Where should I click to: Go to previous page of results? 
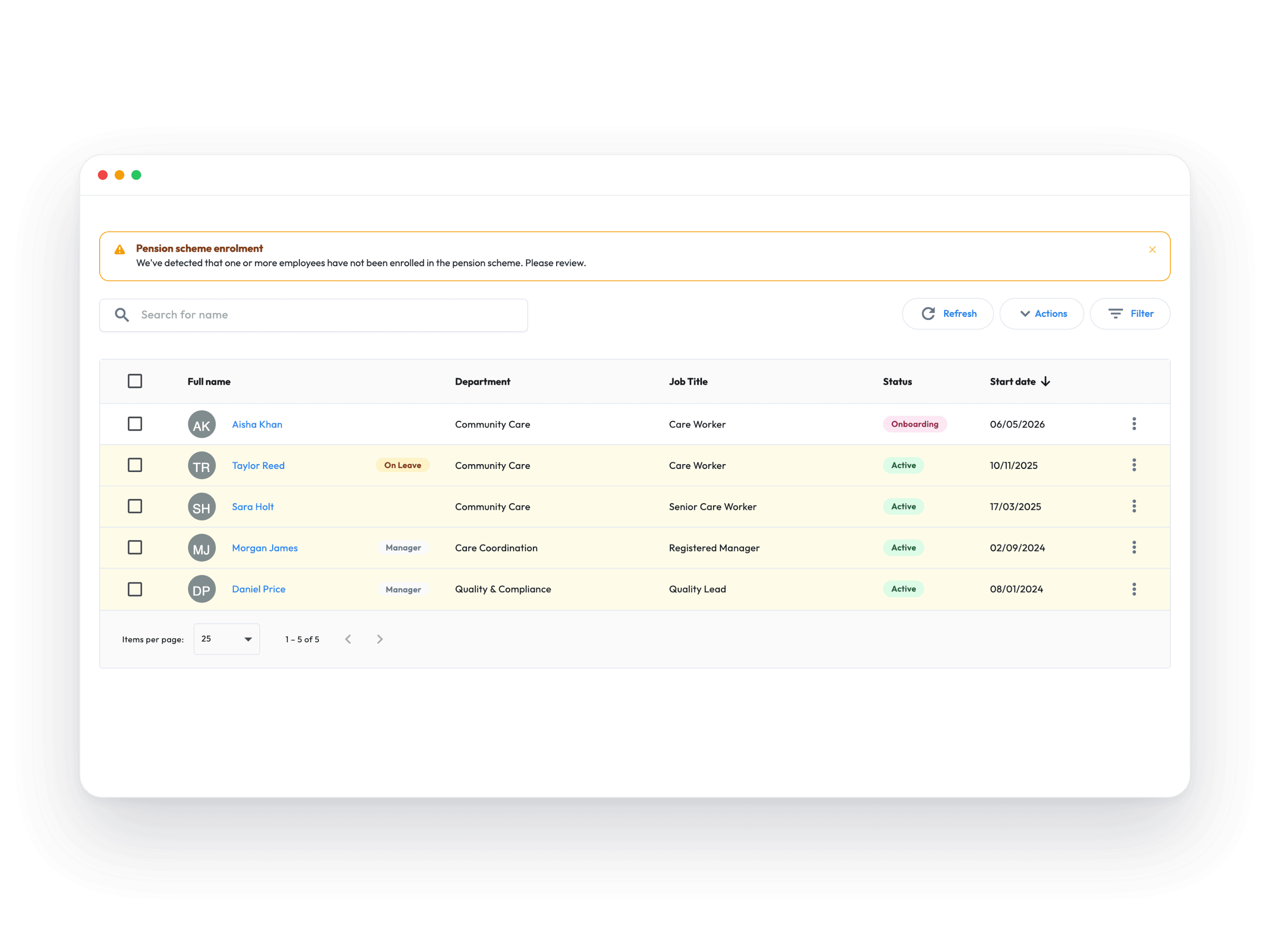point(348,639)
